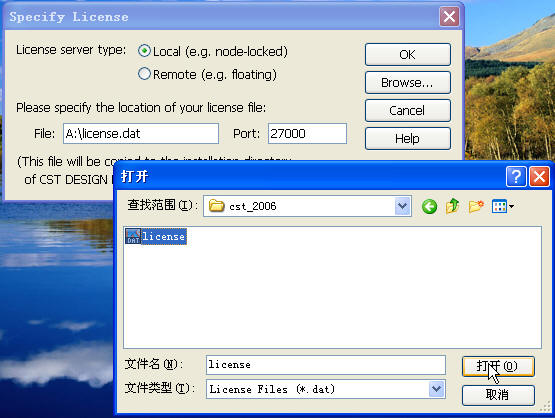Select the license DAT file icon
555x418 pixels.
click(133, 236)
